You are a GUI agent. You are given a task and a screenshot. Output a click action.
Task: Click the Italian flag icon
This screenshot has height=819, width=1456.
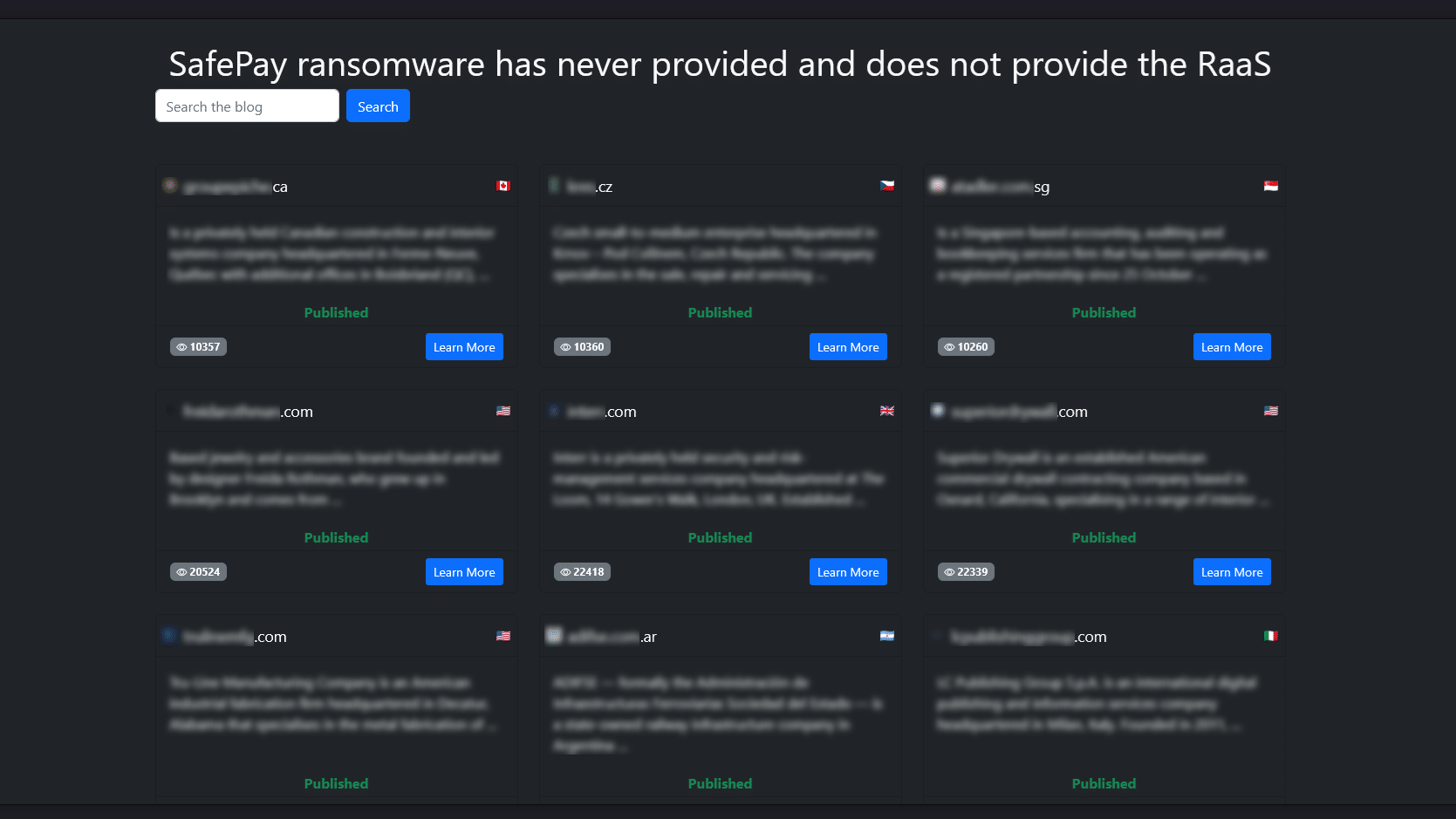coord(1271,636)
